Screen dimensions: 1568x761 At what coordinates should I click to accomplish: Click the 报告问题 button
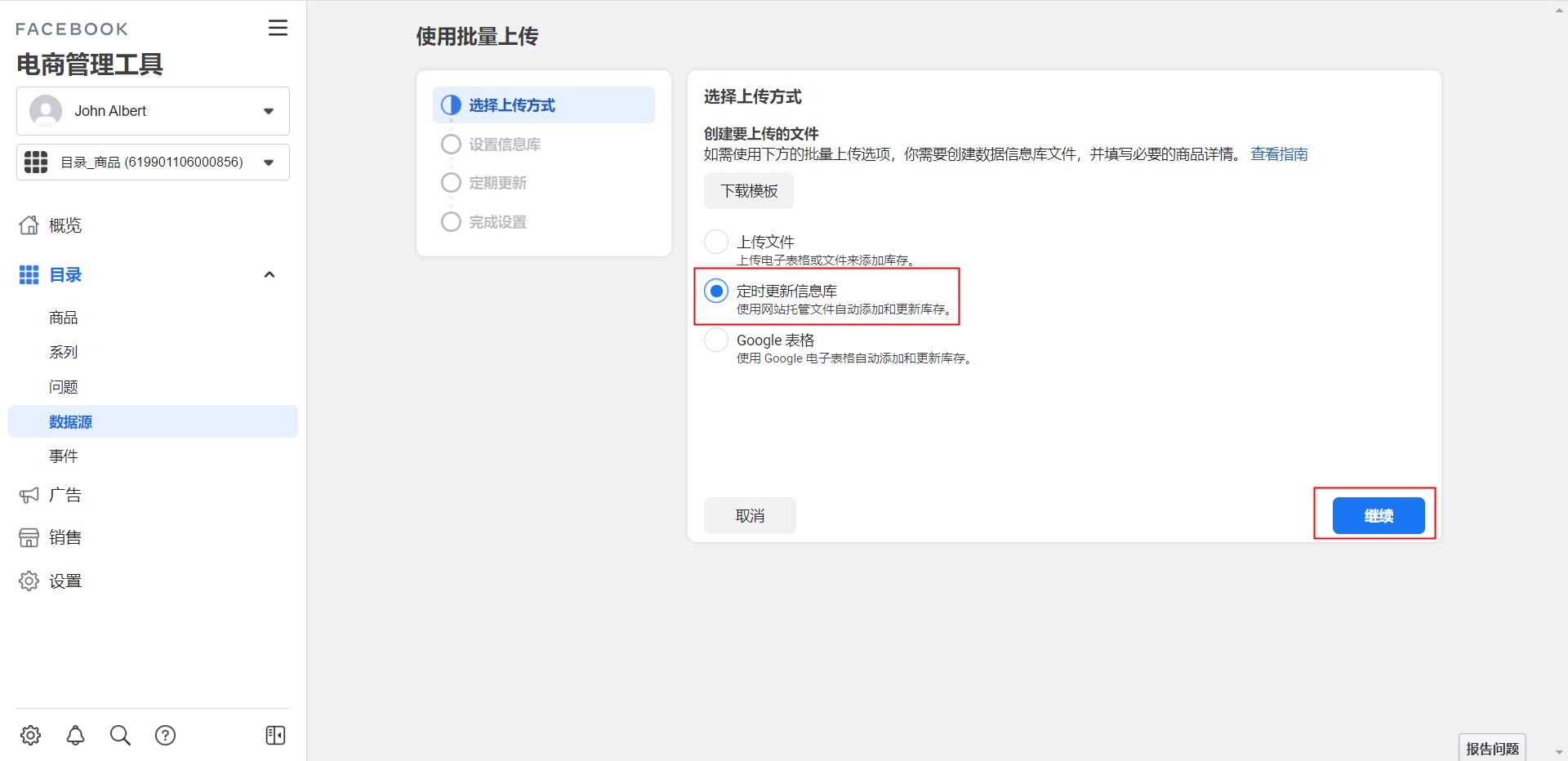(x=1492, y=748)
